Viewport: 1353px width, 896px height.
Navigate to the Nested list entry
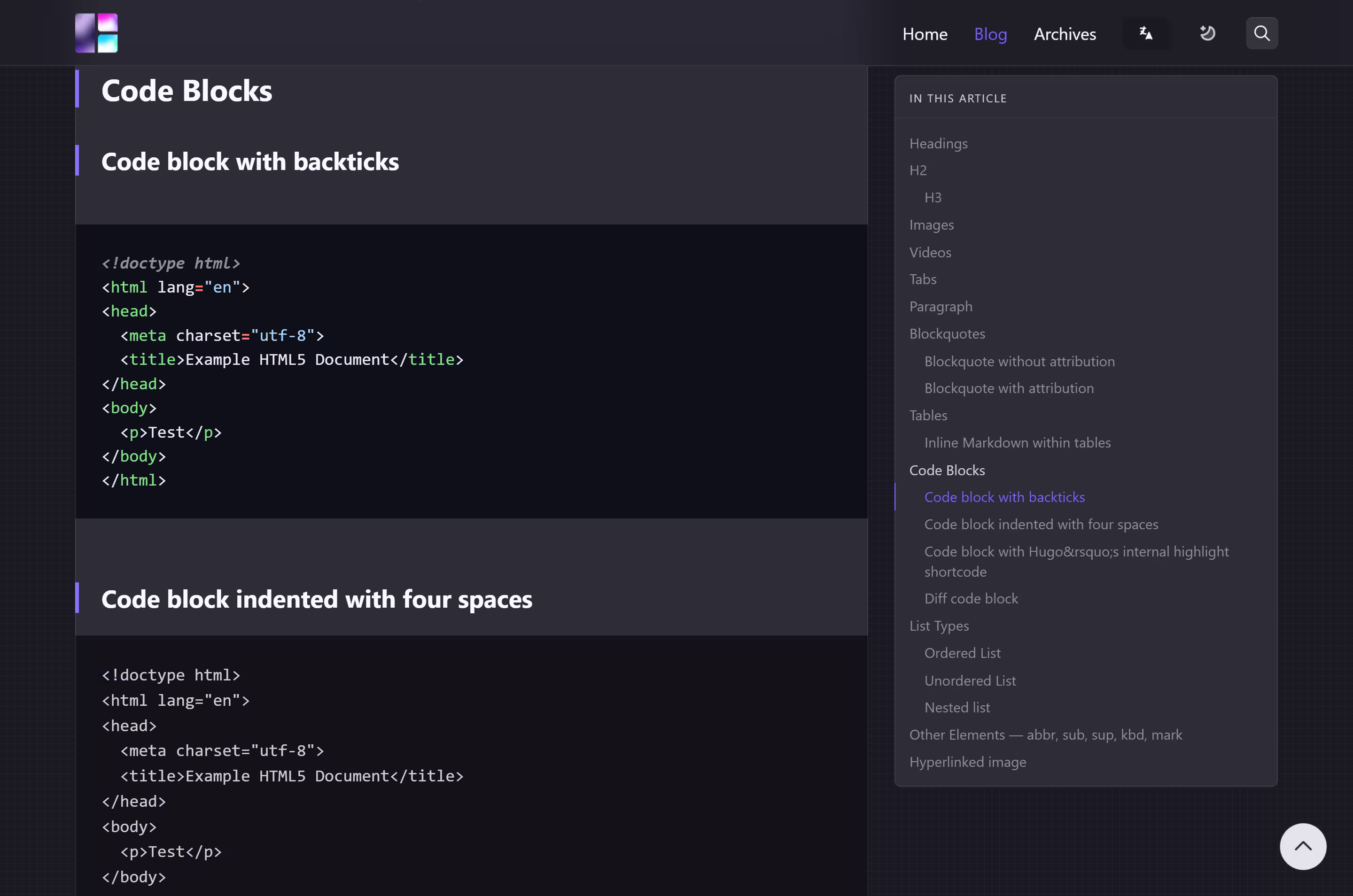click(956, 707)
